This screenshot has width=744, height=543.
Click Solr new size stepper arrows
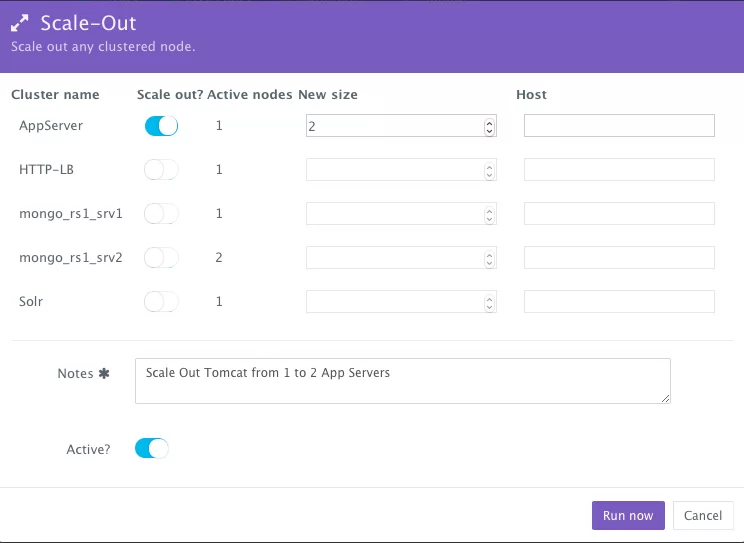click(x=489, y=302)
